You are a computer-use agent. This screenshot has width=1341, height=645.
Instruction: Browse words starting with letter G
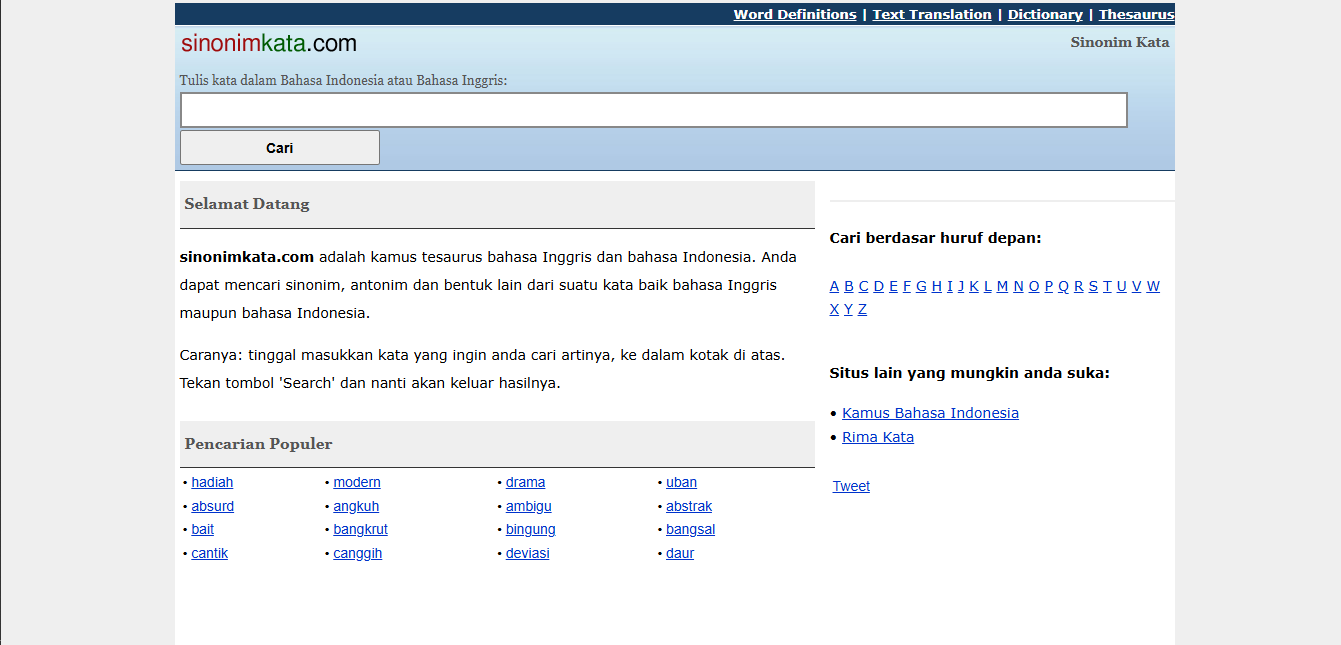921,286
